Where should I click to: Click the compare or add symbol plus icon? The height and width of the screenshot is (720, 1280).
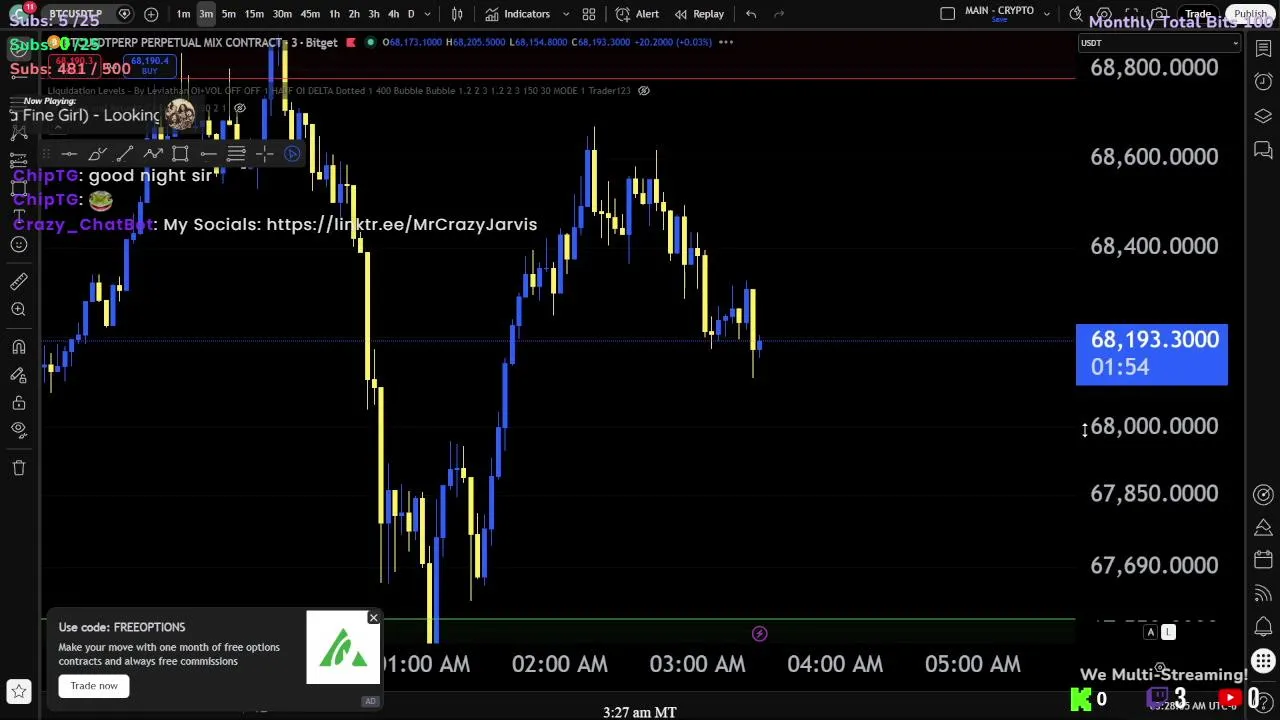[x=151, y=14]
